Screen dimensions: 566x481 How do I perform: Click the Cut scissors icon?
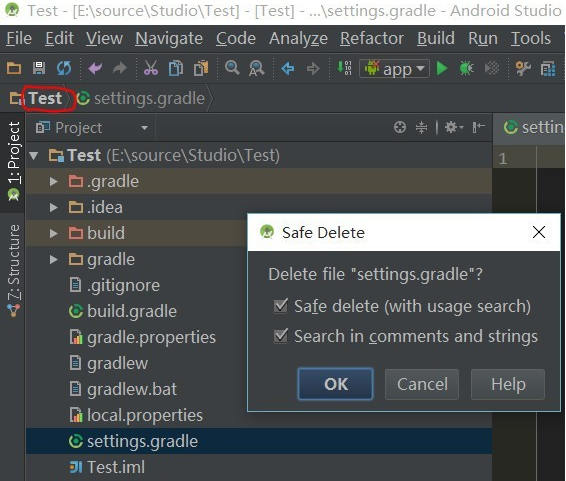pyautogui.click(x=151, y=68)
